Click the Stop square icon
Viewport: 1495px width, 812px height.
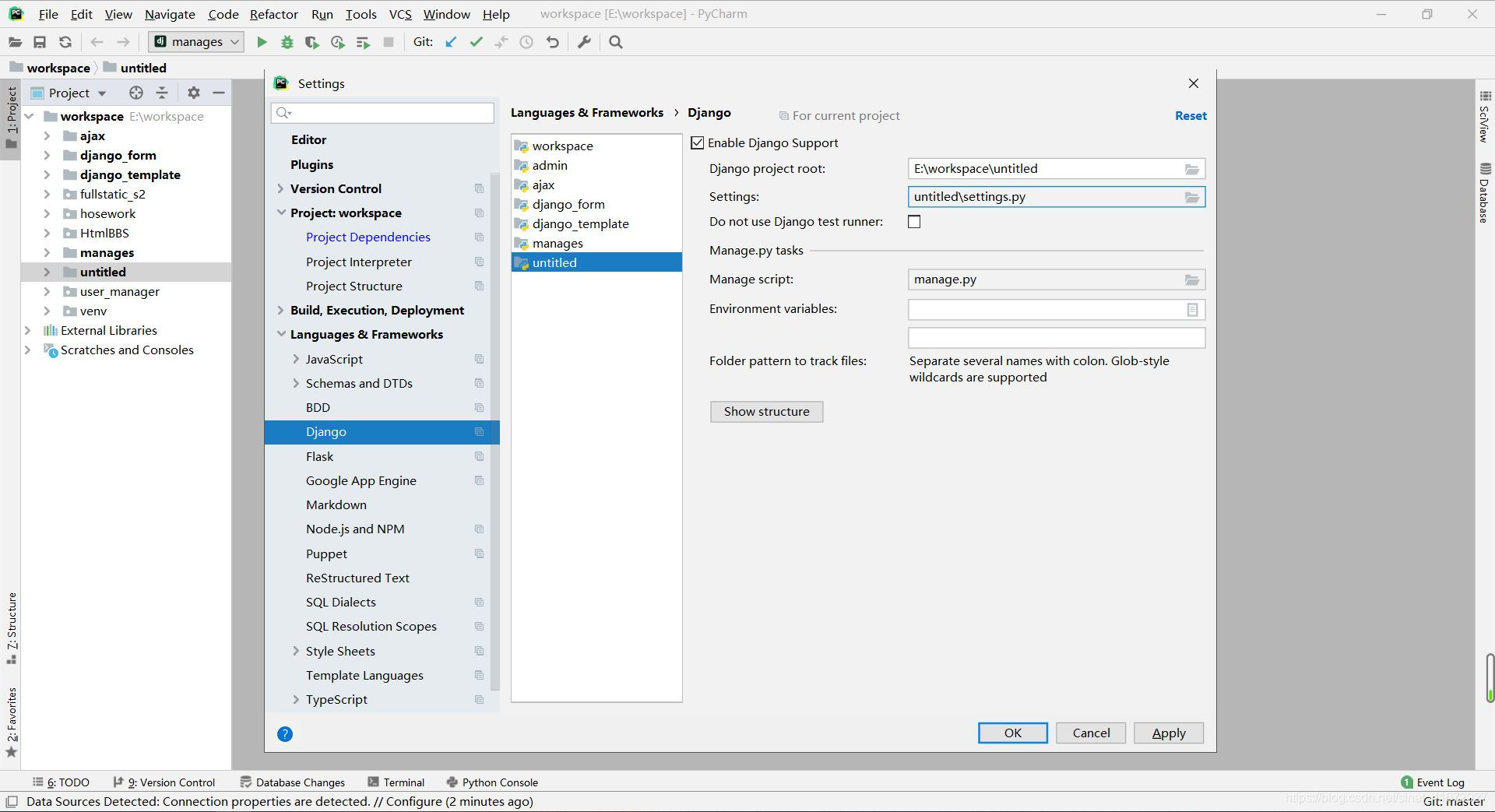pos(389,42)
